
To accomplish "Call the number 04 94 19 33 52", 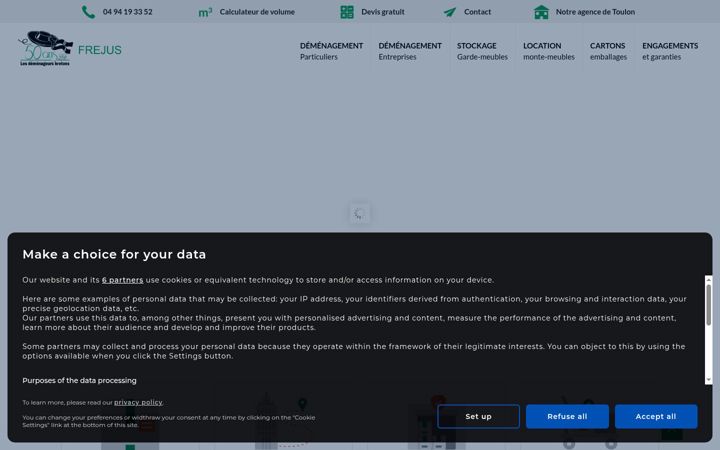I will tap(128, 12).
